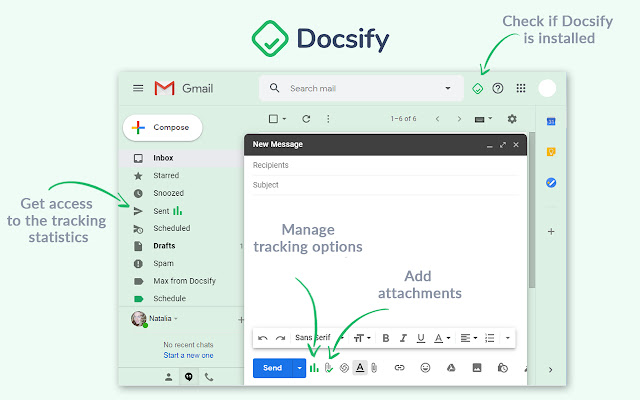
Task: Click the Recipients field
Action: 385,165
